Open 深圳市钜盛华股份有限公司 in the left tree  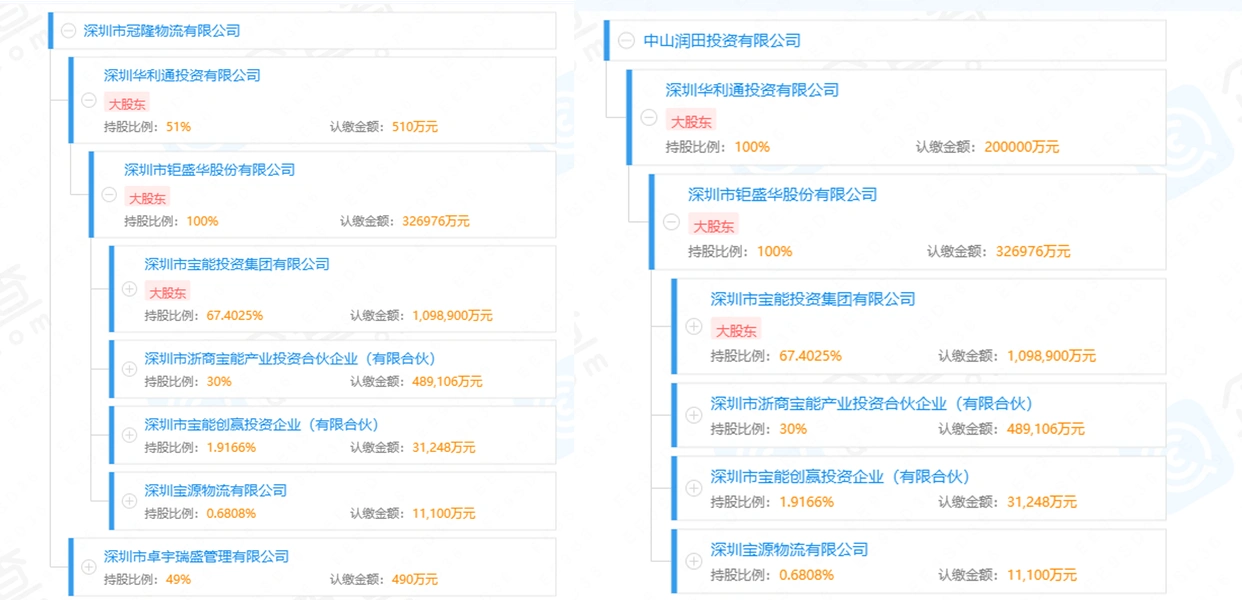(x=209, y=169)
